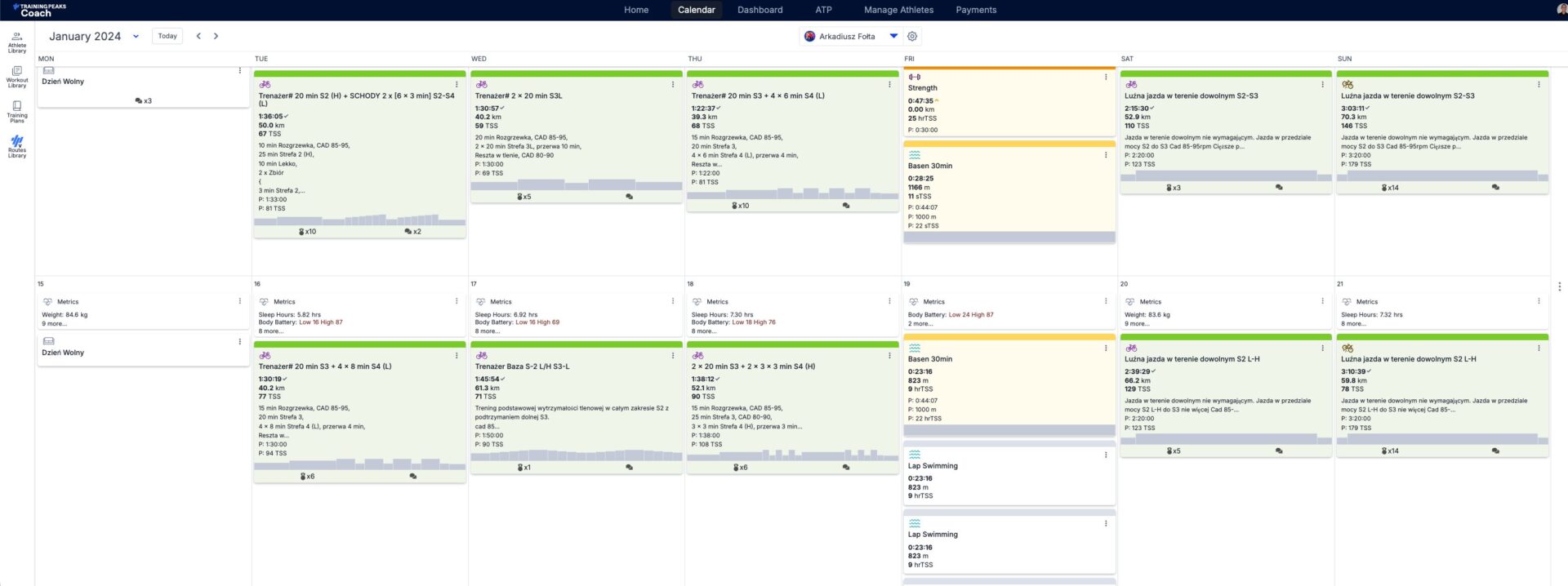Viewport: 1568px width, 586px height.
Task: Expand '9 more...' metrics on Monday 15
Action: click(x=55, y=324)
